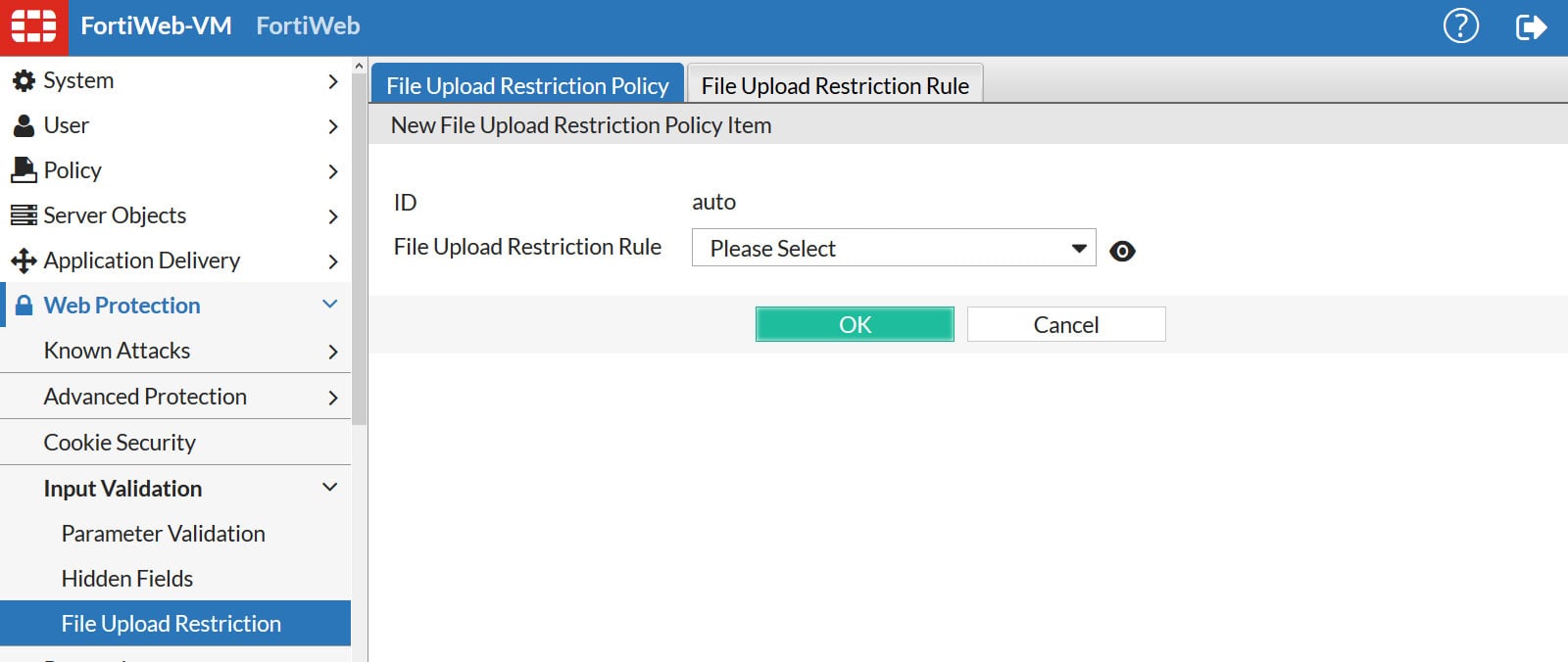Expand the Policy menu chevron

point(333,171)
